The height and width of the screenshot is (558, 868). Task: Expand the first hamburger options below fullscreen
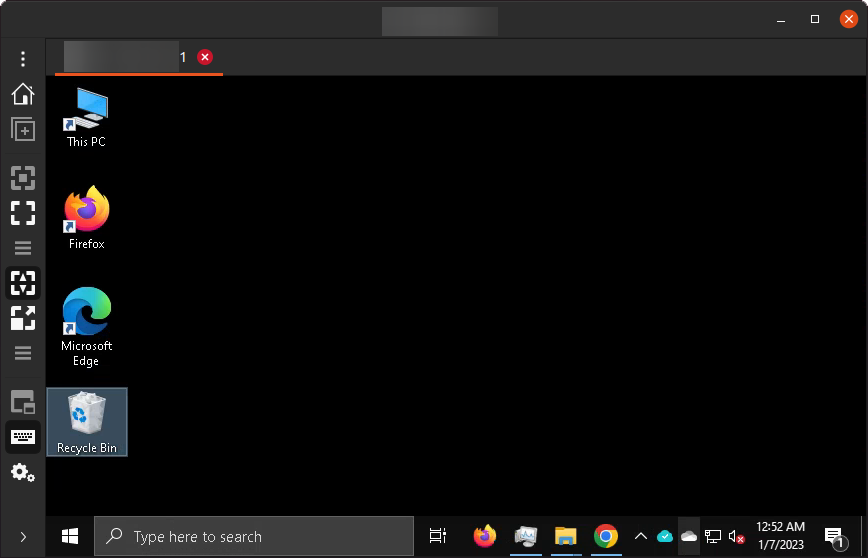pos(23,247)
